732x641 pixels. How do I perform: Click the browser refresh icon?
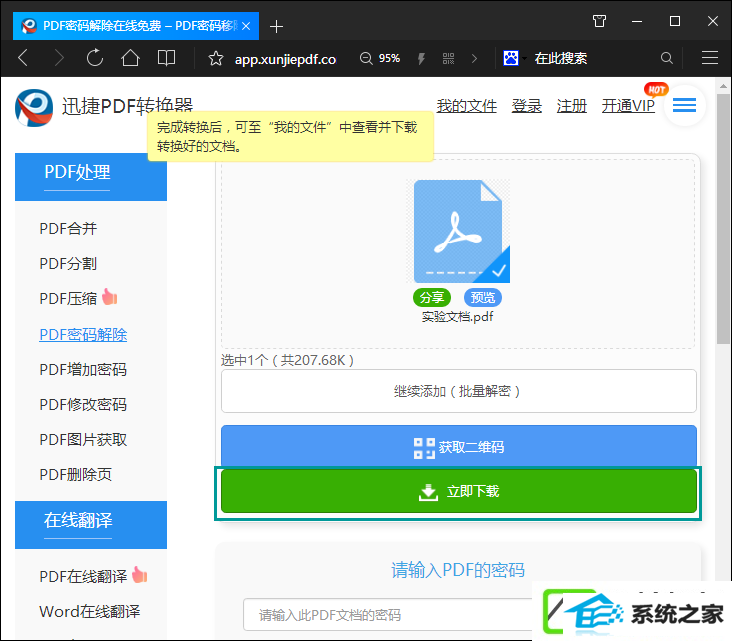click(95, 58)
